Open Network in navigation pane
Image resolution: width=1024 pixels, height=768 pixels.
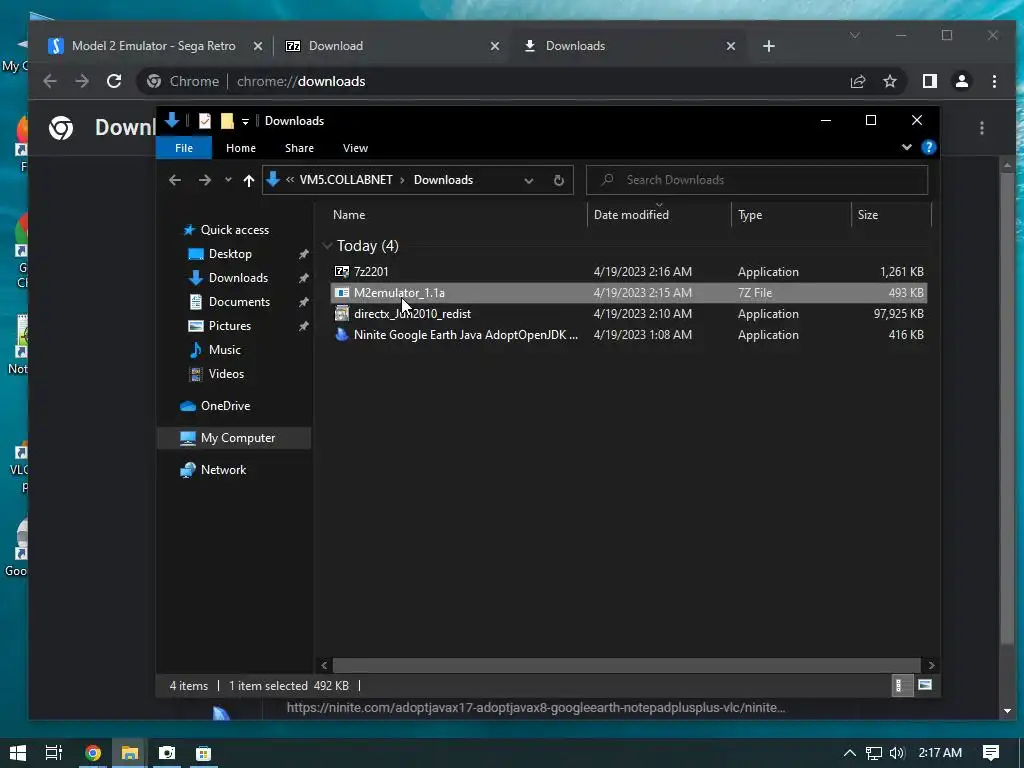[223, 470]
